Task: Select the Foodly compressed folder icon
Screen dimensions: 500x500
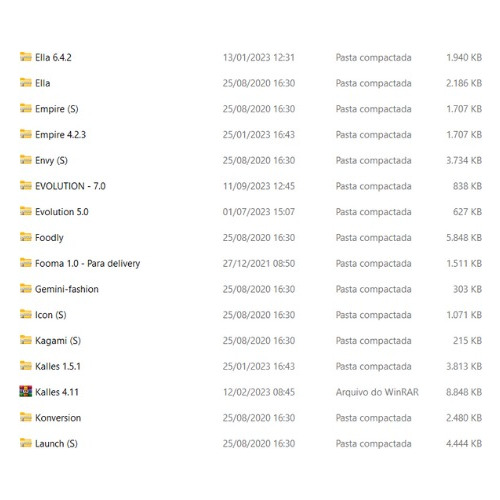Action: point(26,237)
